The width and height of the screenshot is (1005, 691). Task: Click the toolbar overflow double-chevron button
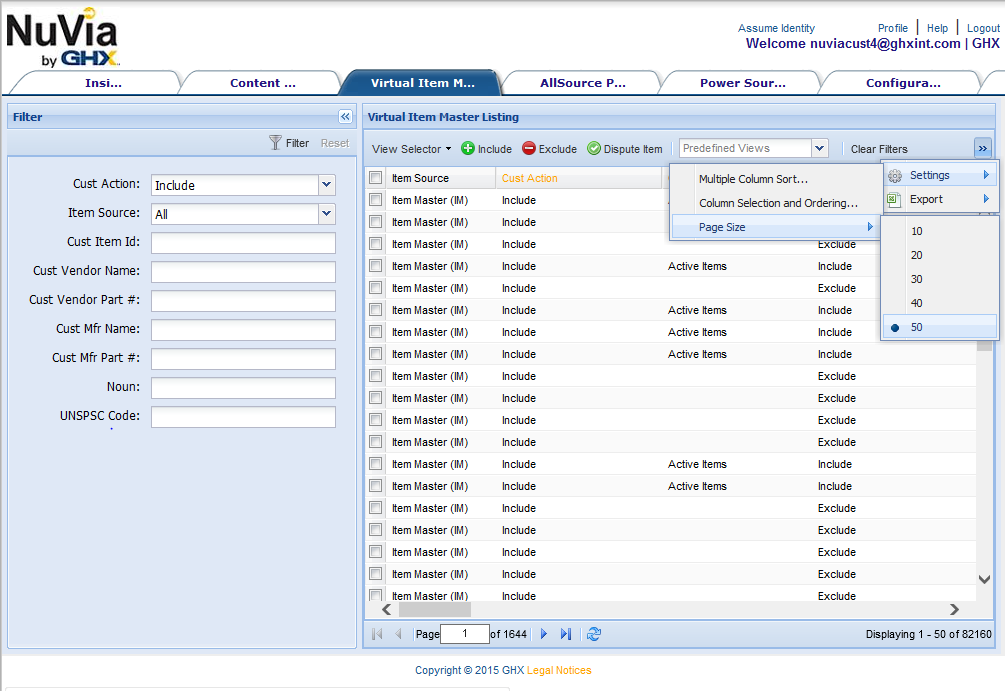[982, 149]
